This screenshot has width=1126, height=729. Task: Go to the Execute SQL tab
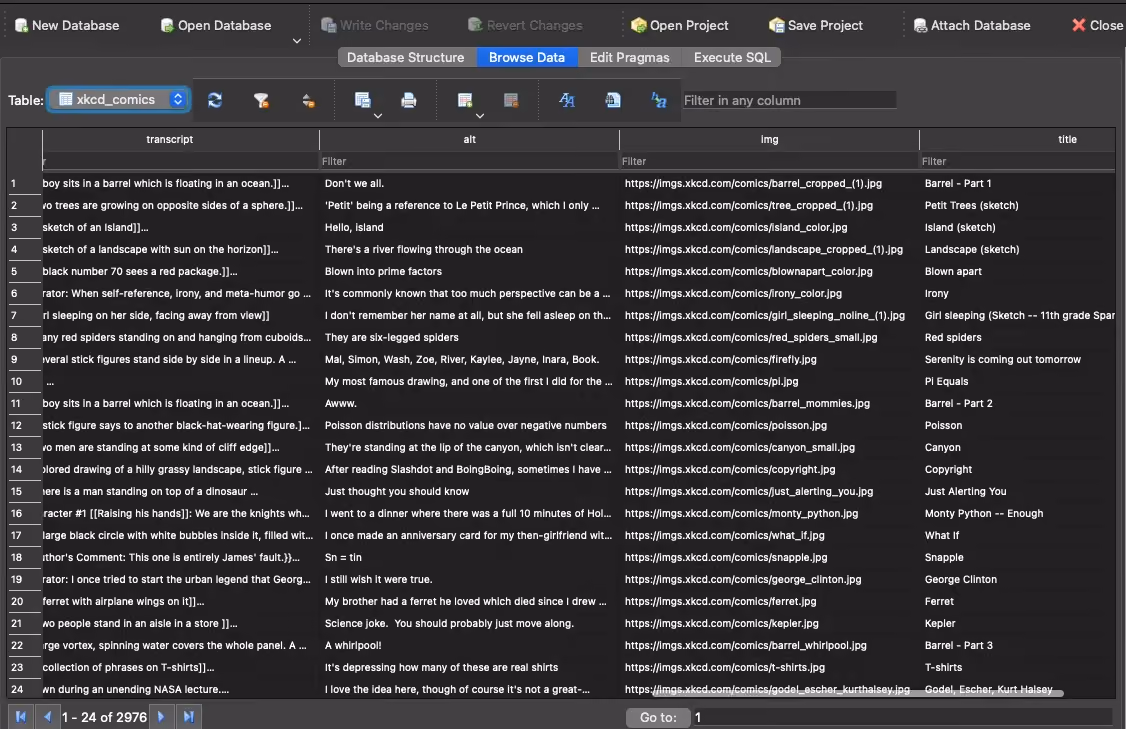pyautogui.click(x=732, y=57)
